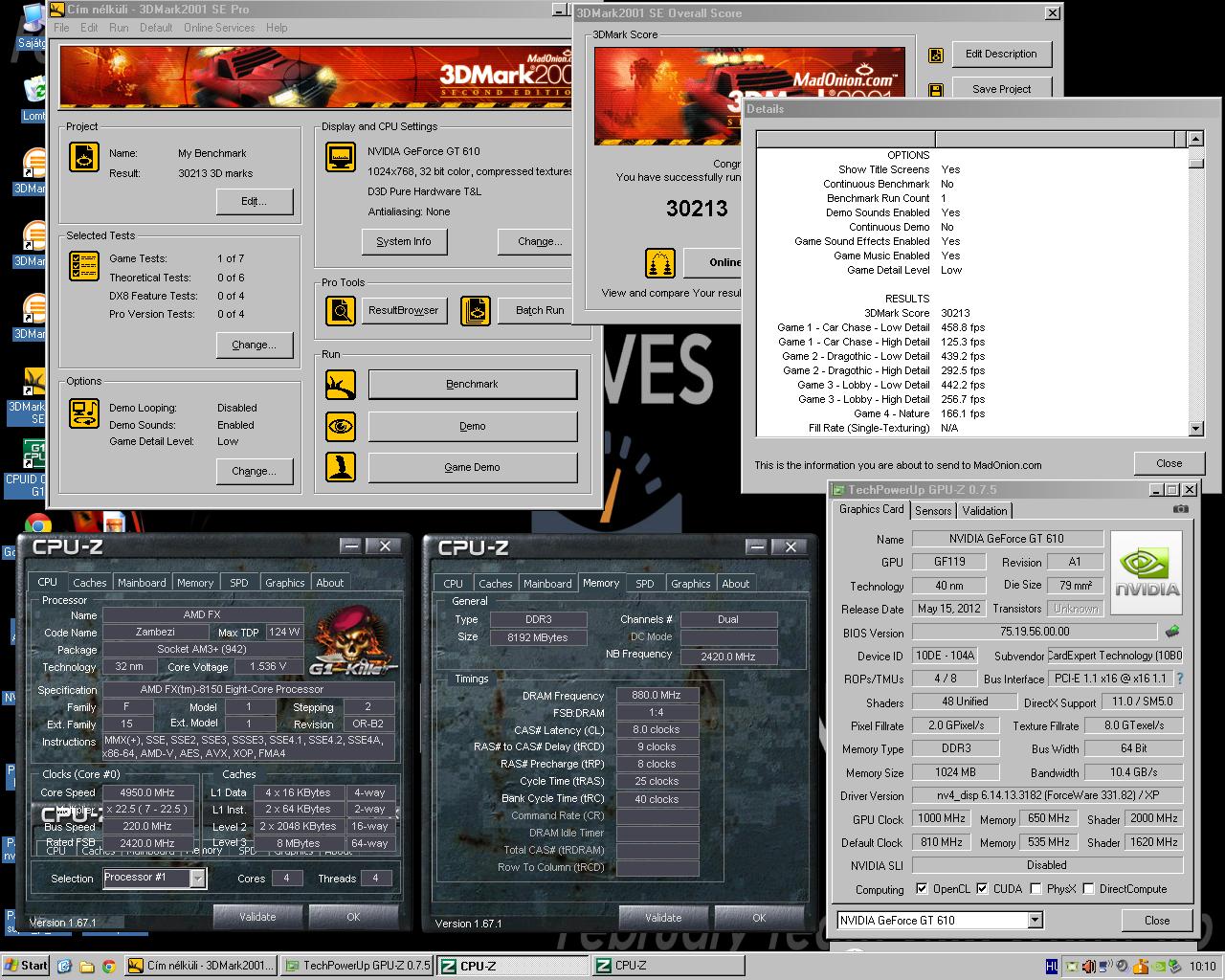Open the Processor #1 selection dropdown in CPU-Z
1225x980 pixels.
(x=197, y=878)
